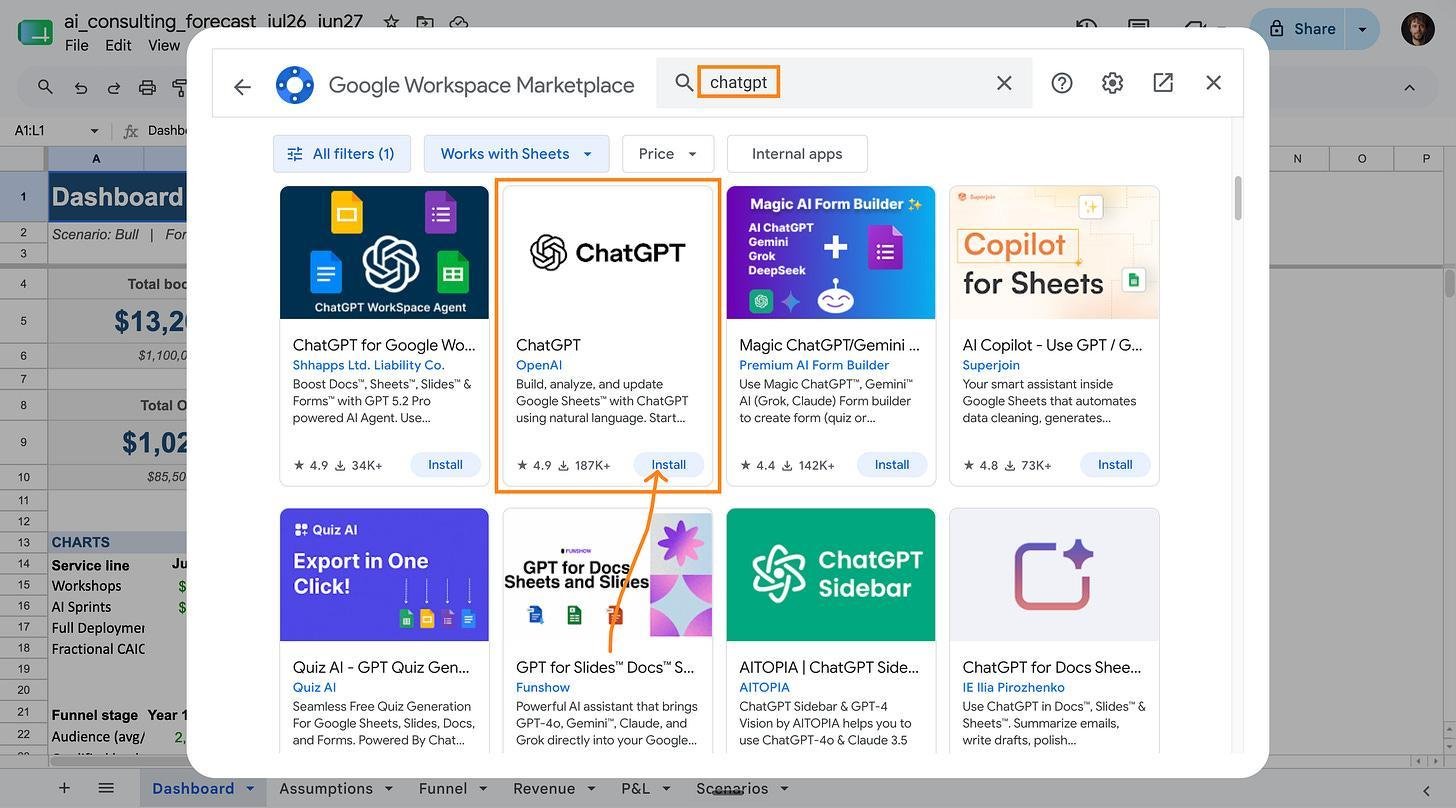Go back with the Marketplace back arrow

pyautogui.click(x=242, y=87)
